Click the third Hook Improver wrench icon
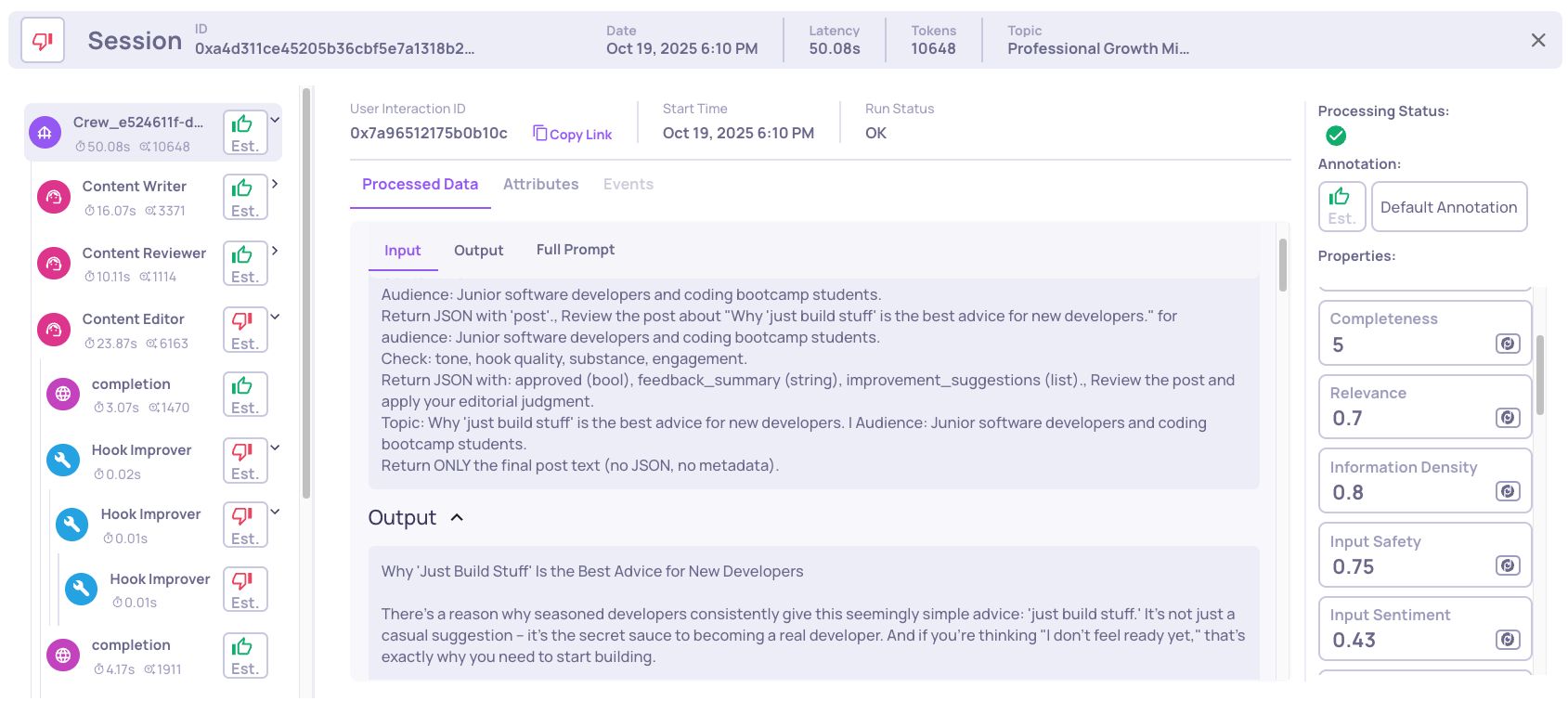Image resolution: width=1568 pixels, height=701 pixels. 82,589
